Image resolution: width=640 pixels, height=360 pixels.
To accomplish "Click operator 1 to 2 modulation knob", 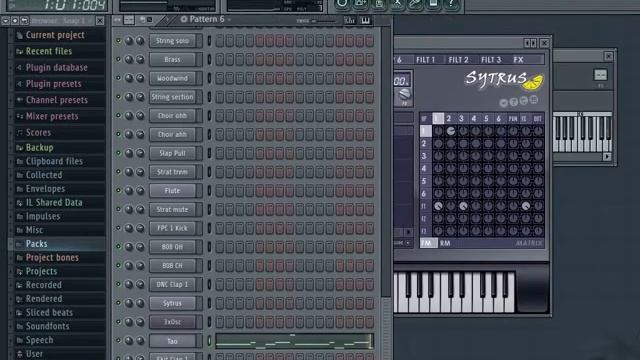I will pos(451,131).
